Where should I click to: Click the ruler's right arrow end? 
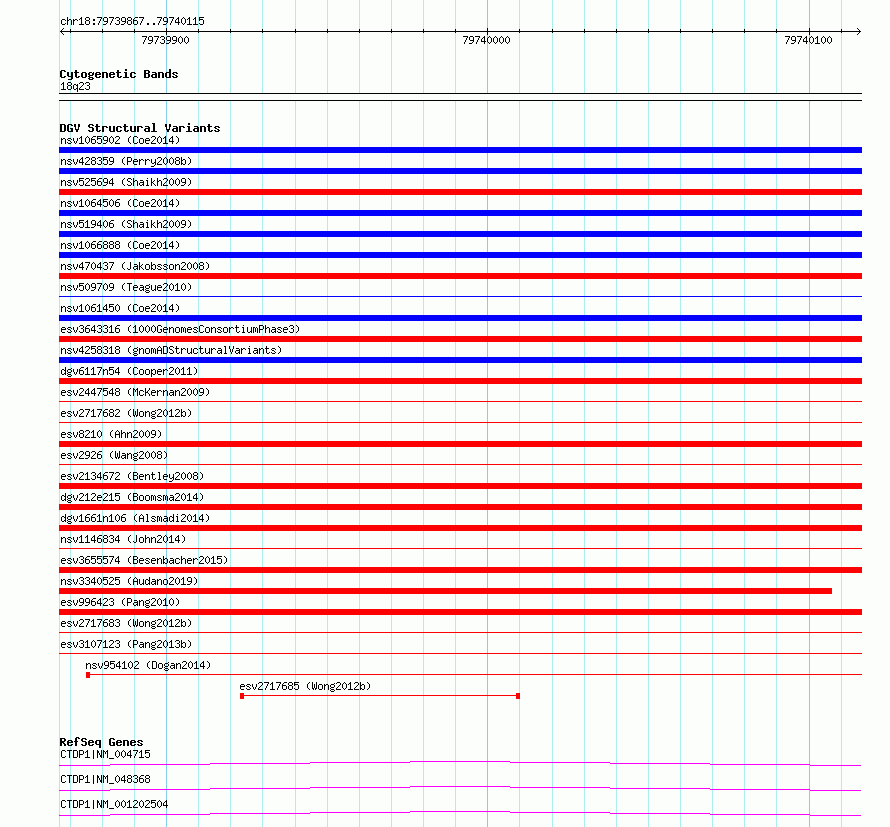click(858, 31)
